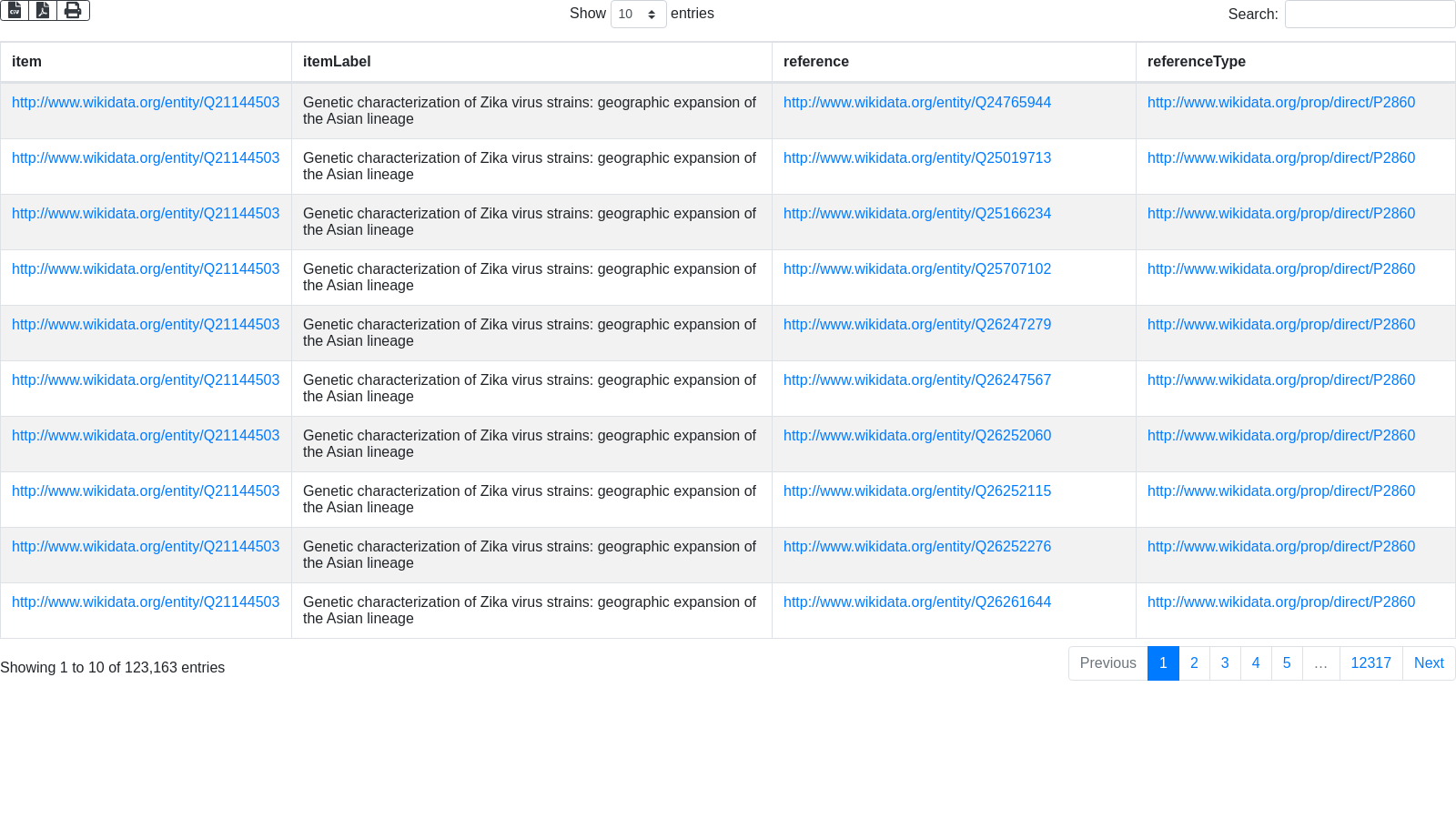Open reference link Q26247279
The image size is (1456, 819).
click(916, 325)
